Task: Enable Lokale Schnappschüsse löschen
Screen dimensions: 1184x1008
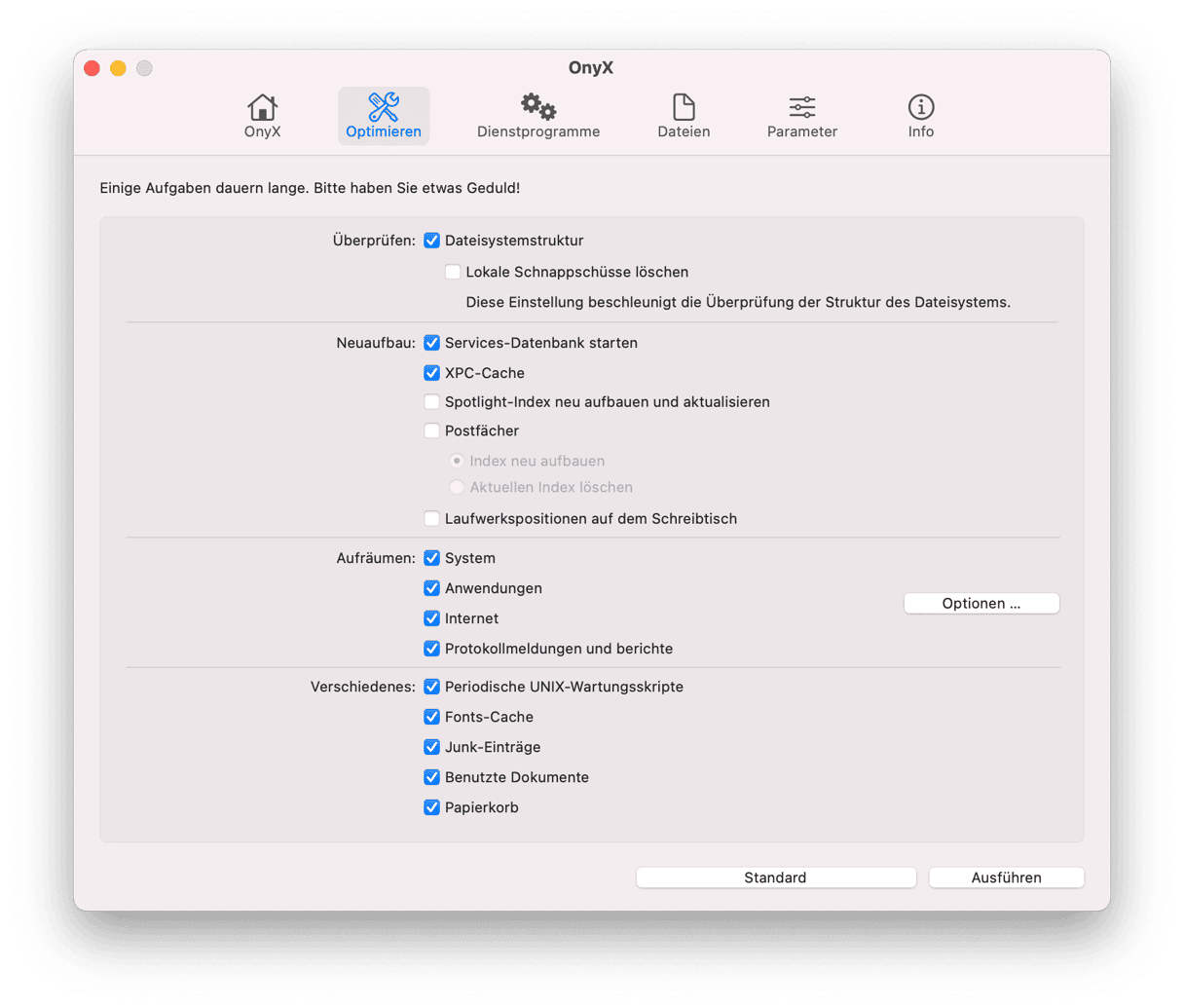Action: coord(453,272)
